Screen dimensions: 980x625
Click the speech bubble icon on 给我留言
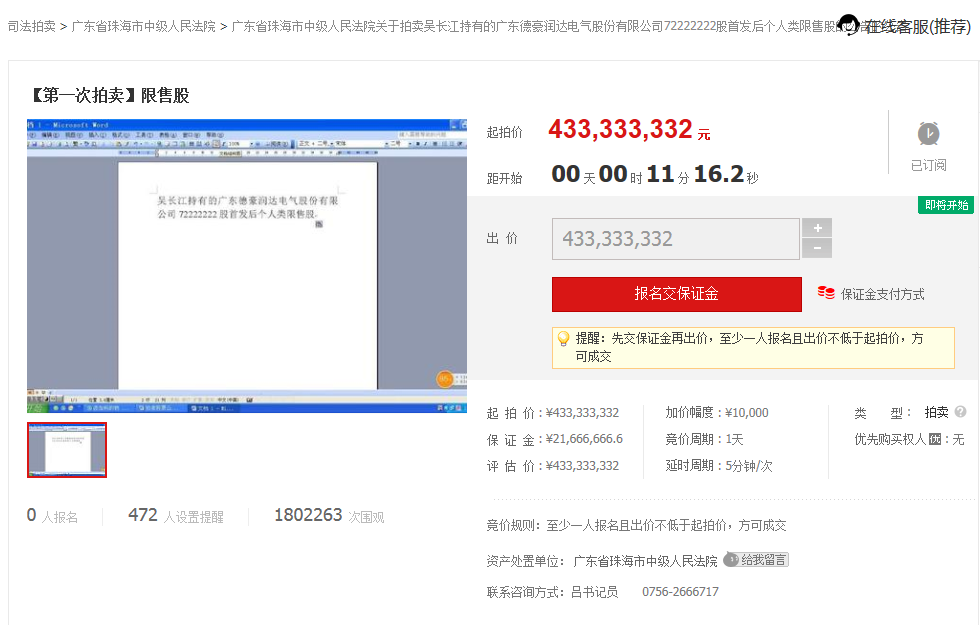coord(731,560)
